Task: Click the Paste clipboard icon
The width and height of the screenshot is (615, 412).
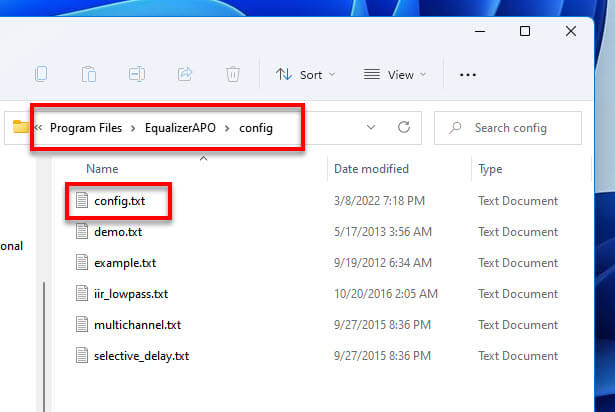Action: pos(89,74)
